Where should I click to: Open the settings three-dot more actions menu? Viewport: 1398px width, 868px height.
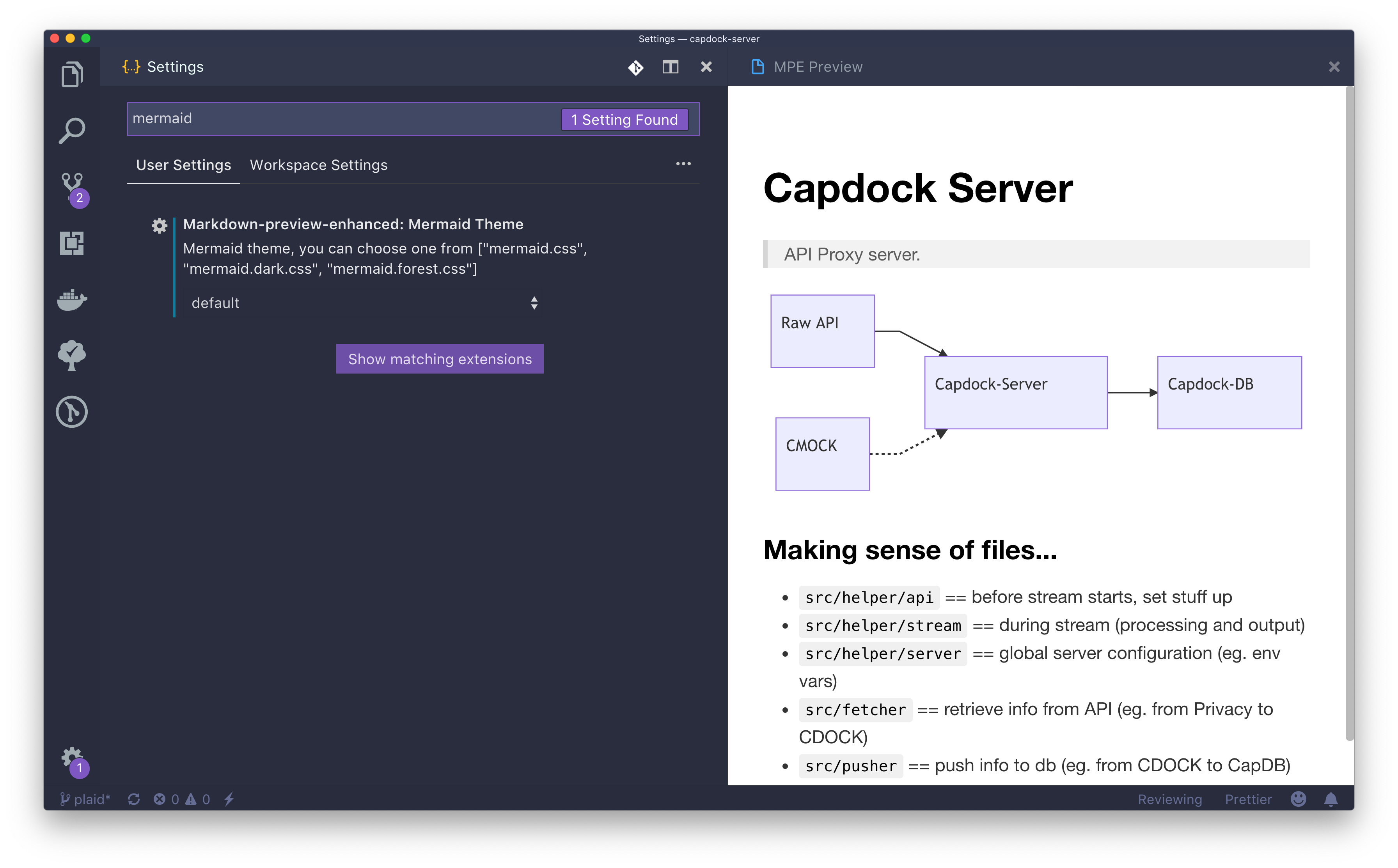tap(683, 164)
